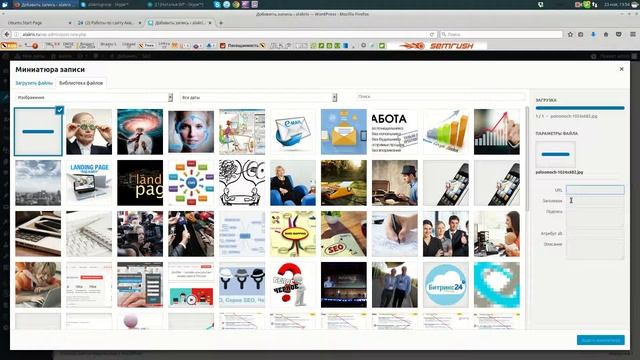The image size is (640, 360).
Task: Select the spiral galaxy thumbnail
Action: [x=140, y=132]
